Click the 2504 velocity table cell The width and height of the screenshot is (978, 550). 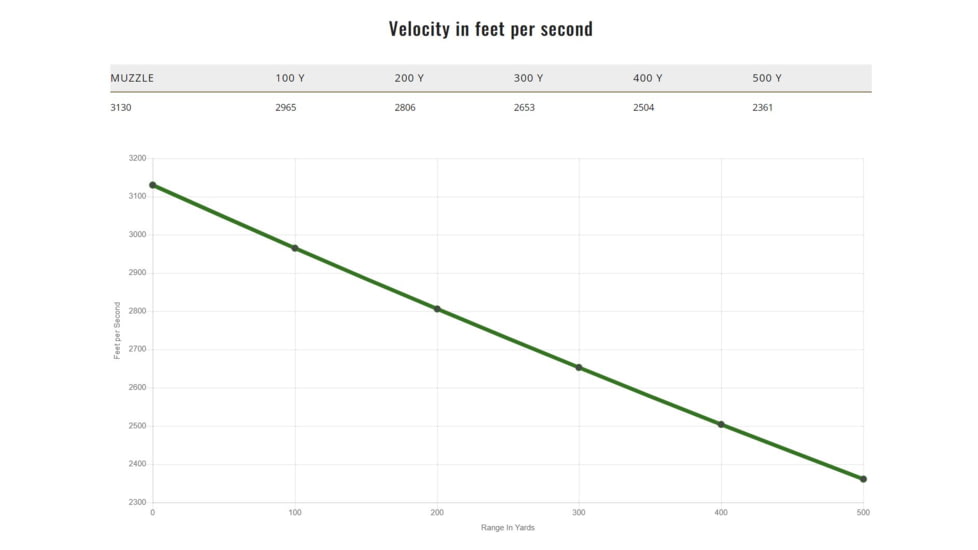coord(644,107)
